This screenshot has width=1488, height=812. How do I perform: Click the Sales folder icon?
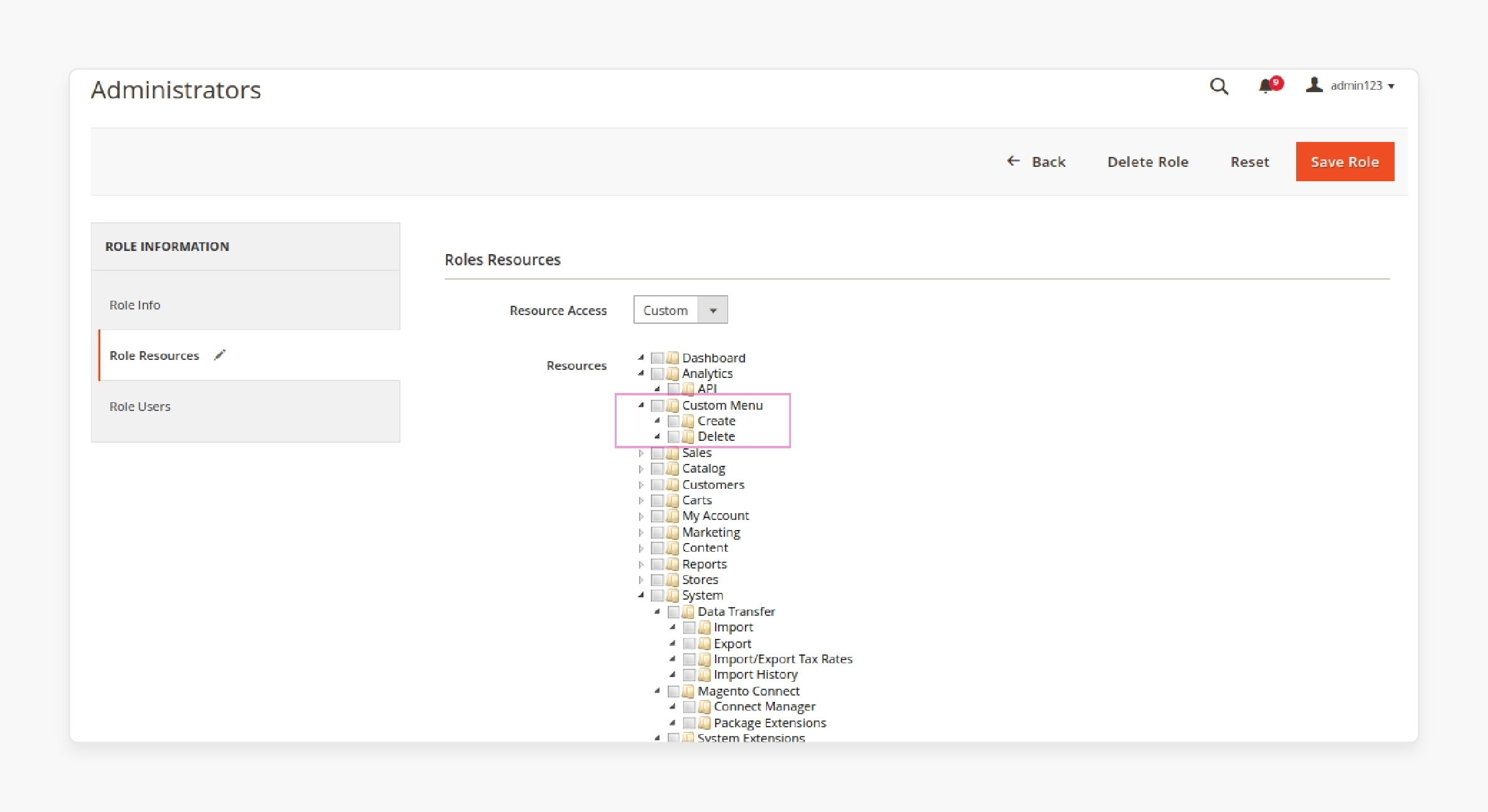pos(672,453)
